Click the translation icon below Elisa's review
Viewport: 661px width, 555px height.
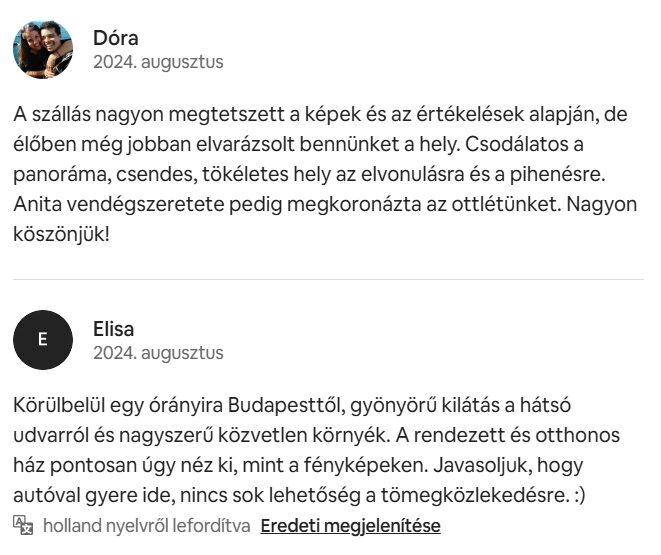pyautogui.click(x=23, y=525)
